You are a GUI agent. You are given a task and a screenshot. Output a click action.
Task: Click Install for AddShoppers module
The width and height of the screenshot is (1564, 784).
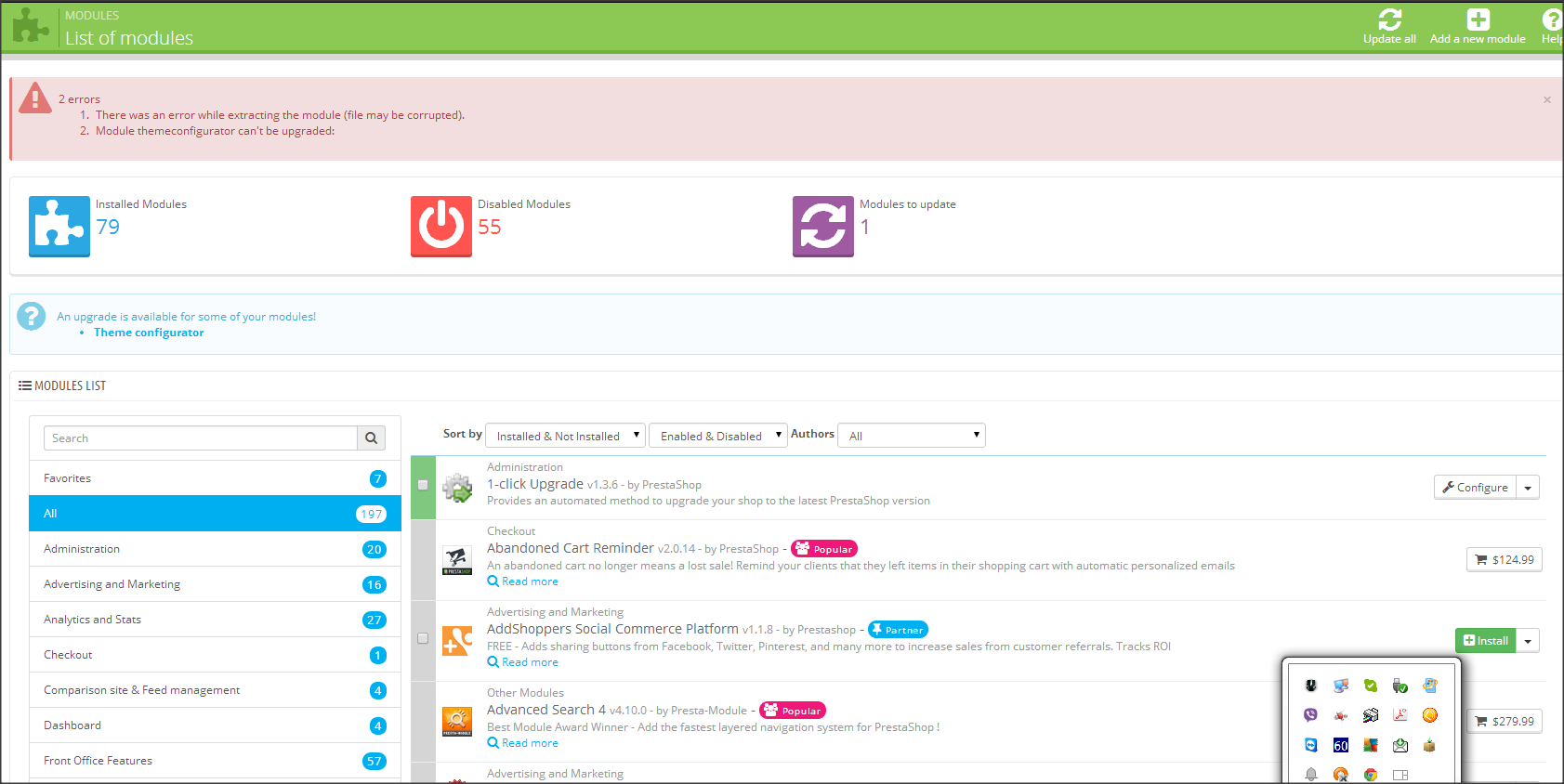point(1486,641)
